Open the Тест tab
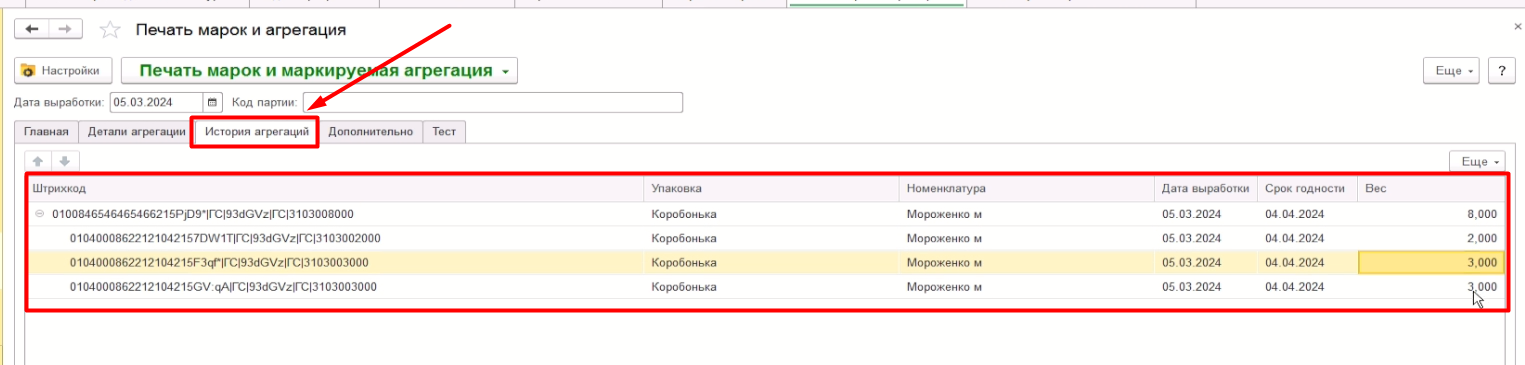This screenshot has width=1525, height=365. click(444, 132)
